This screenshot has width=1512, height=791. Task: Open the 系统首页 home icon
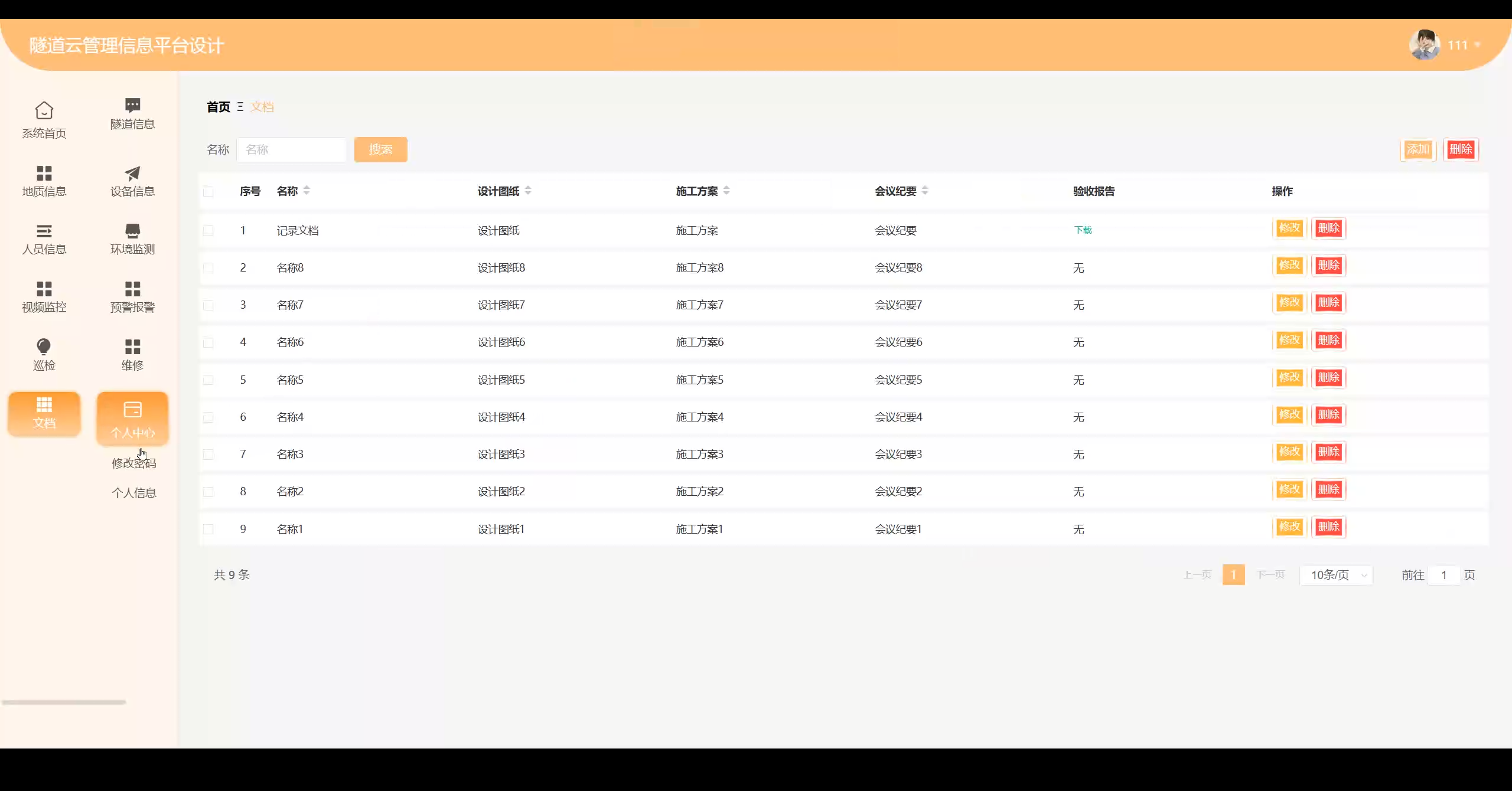pos(44,110)
